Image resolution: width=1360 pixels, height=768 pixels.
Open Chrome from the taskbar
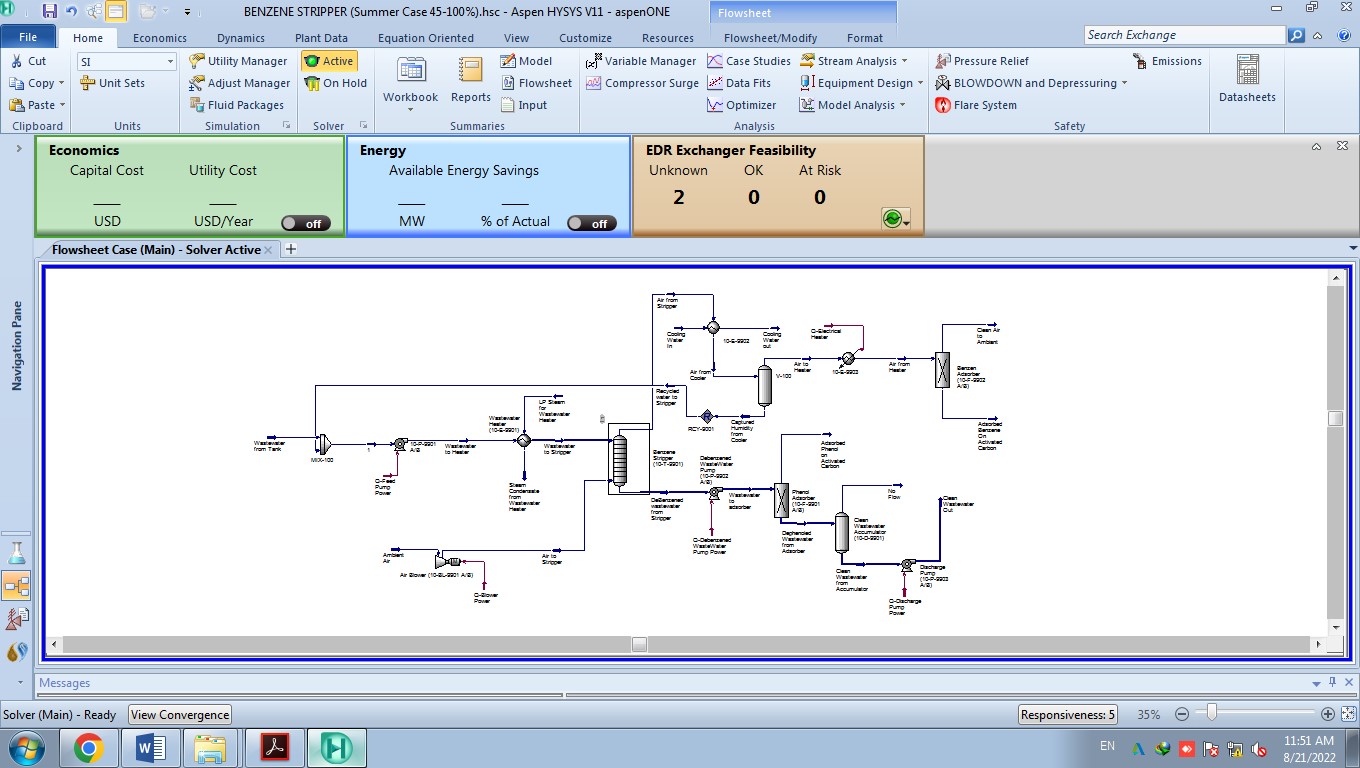coord(88,748)
